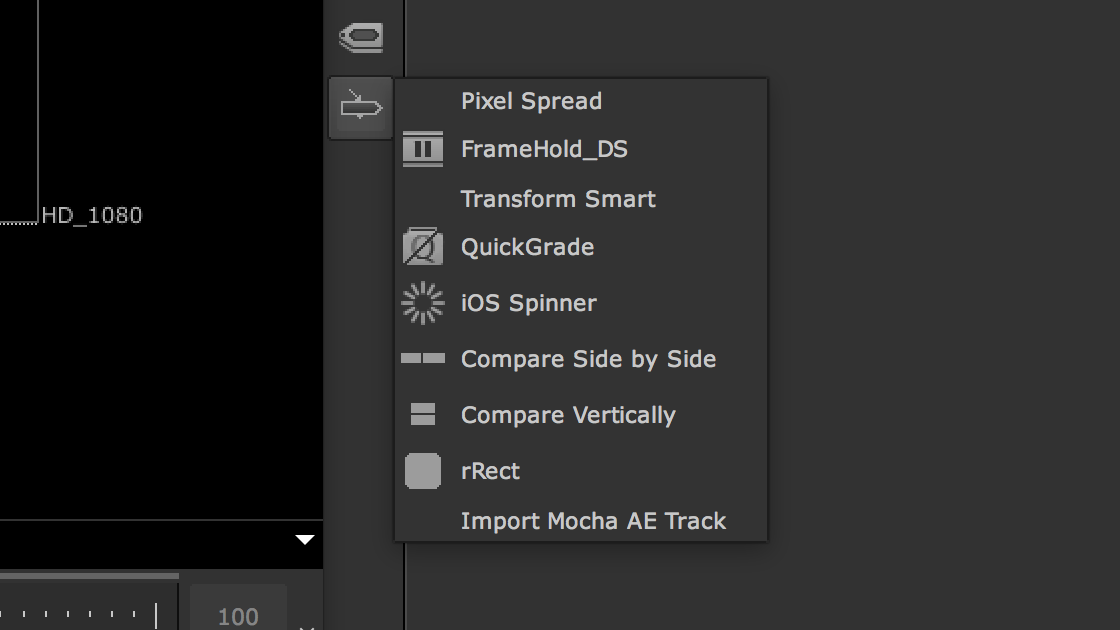The width and height of the screenshot is (1120, 630).
Task: Click the arrow toolbar menu icon
Action: pos(361,107)
